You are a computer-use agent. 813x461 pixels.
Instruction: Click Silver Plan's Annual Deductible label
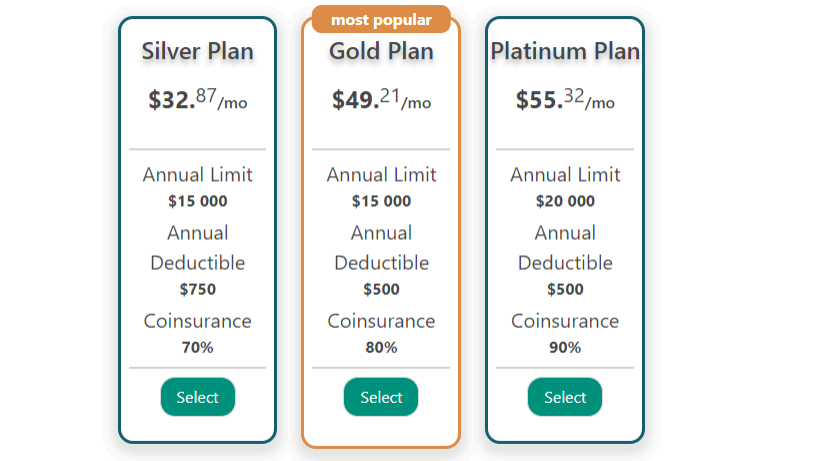(x=197, y=248)
